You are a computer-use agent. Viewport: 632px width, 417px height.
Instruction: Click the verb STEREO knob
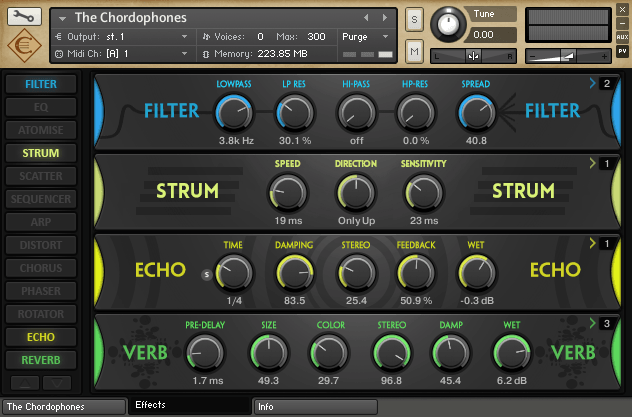[x=391, y=353]
